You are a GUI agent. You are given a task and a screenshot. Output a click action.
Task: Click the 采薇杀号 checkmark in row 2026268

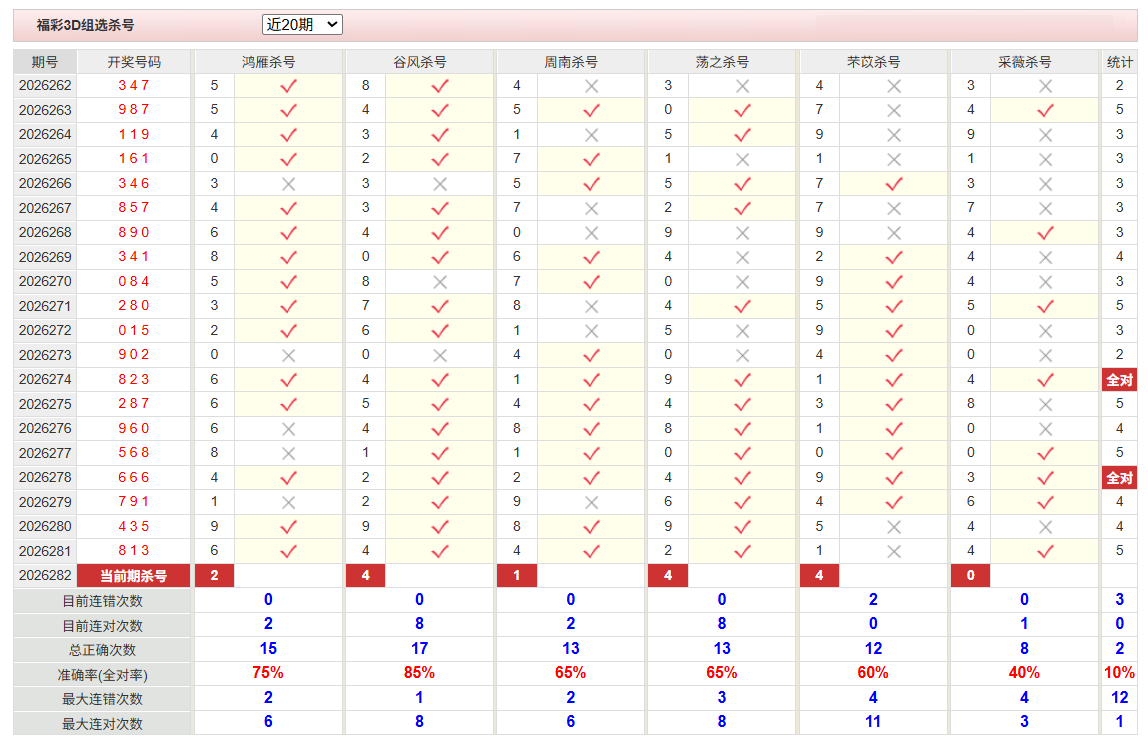pyautogui.click(x=1046, y=233)
